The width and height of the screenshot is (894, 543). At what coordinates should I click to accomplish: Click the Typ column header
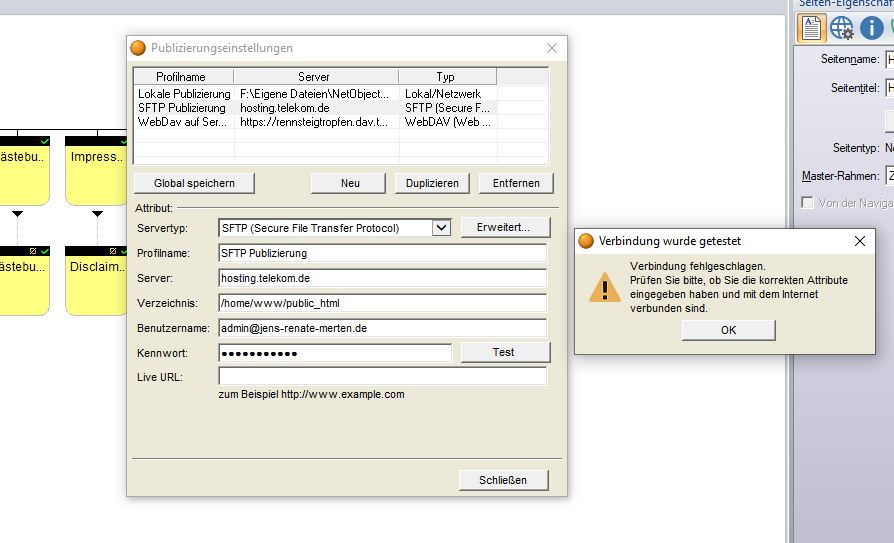(448, 76)
